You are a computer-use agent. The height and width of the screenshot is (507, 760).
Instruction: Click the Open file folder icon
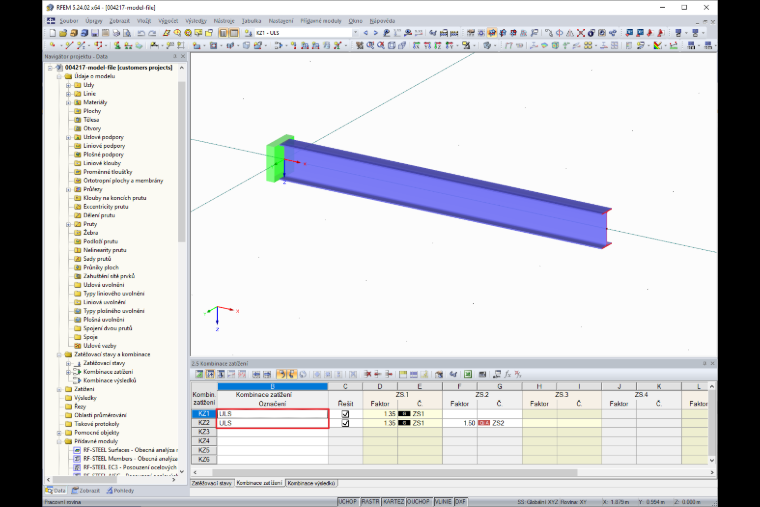(63, 33)
